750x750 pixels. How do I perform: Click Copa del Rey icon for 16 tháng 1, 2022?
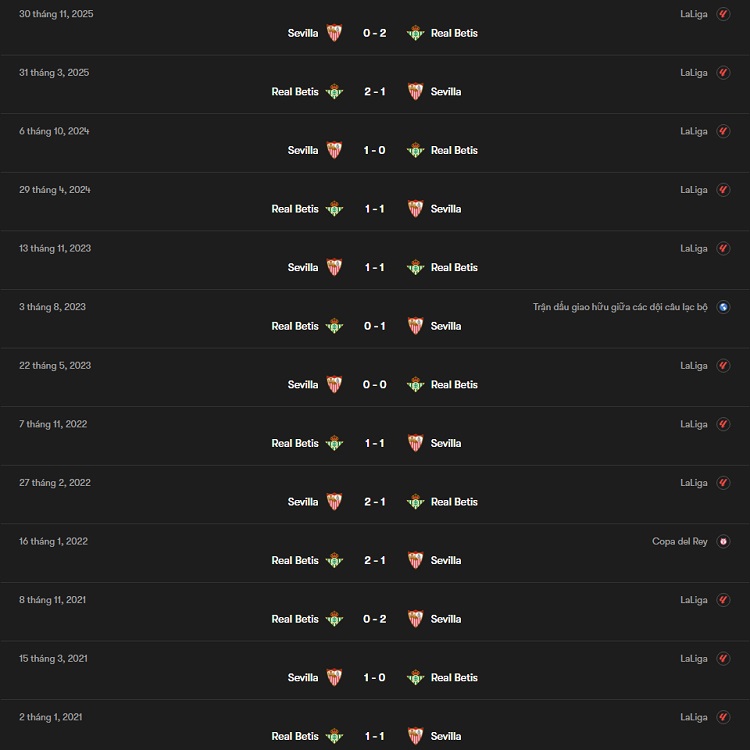724,541
